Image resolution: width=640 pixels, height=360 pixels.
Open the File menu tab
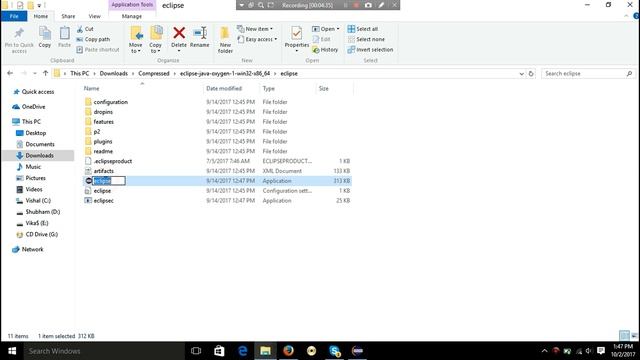[14, 16]
